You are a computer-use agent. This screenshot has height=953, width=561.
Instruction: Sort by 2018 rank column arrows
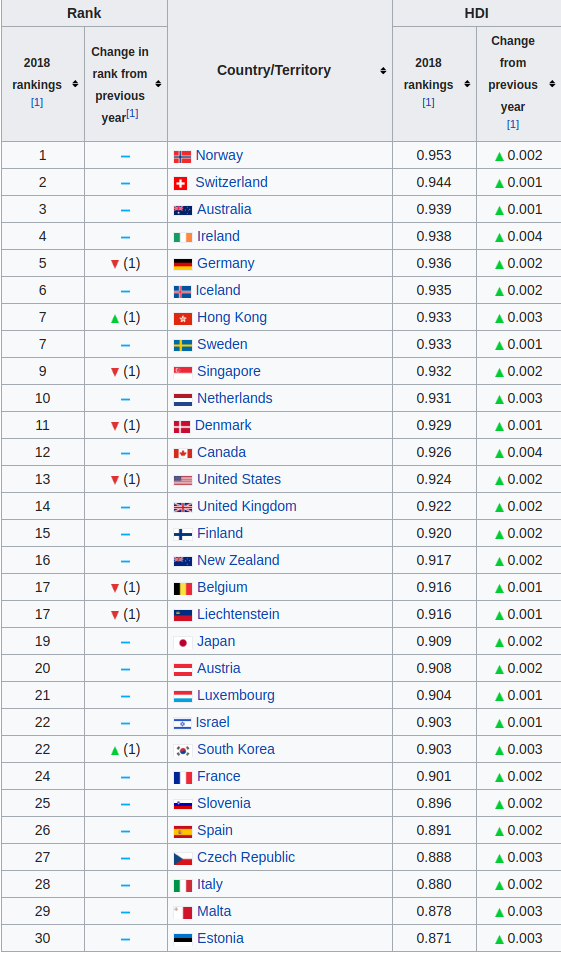(75, 84)
